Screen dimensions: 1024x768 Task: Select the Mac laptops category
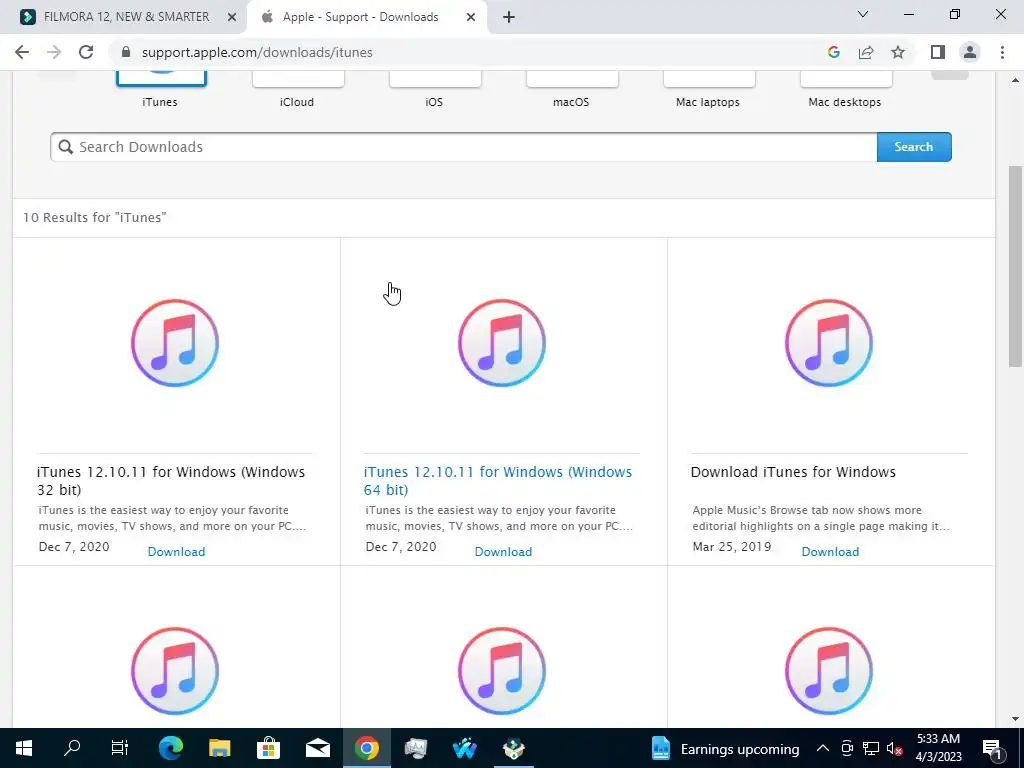pos(708,91)
